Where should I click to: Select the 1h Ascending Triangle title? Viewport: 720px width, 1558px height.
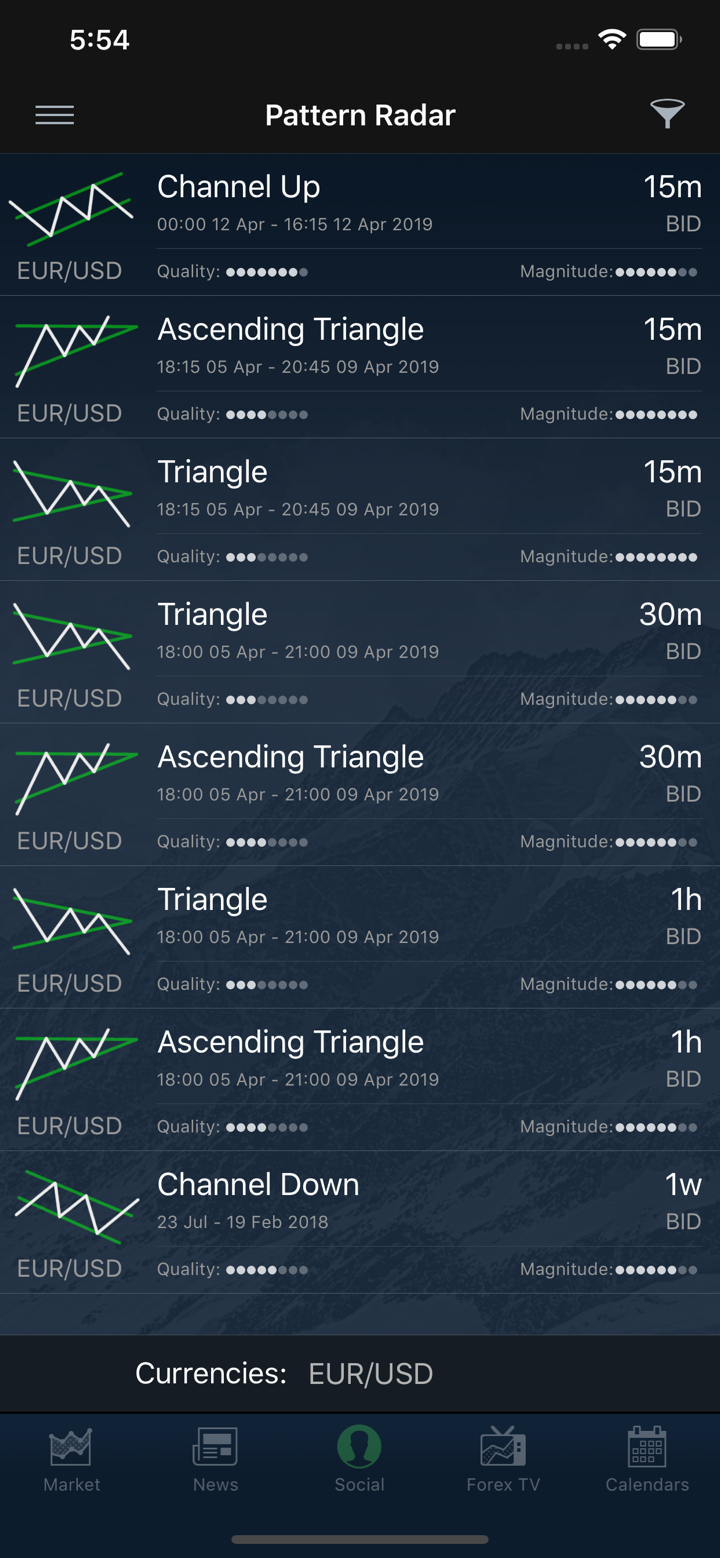coord(290,1042)
